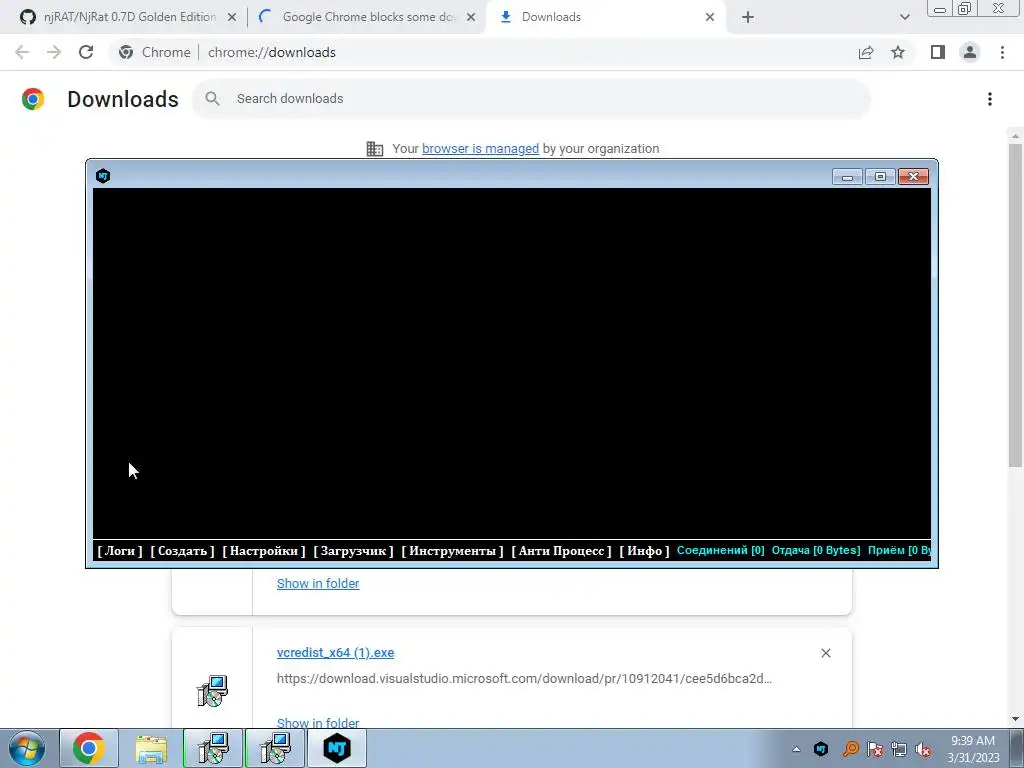Go back to previous page
This screenshot has height=768, width=1024.
22,52
